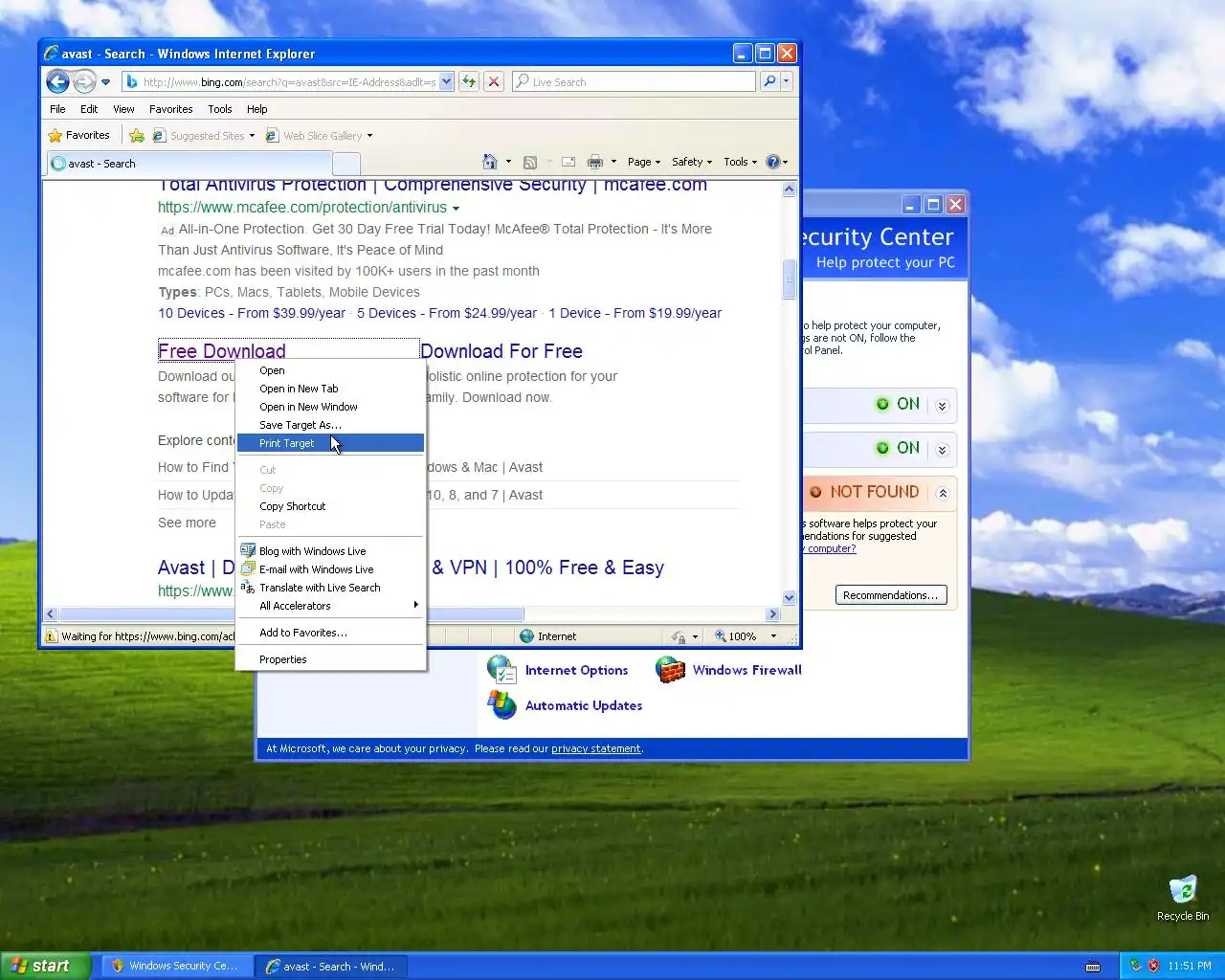Screen dimensions: 1225x980
Task: Click the Suggested Sites favorites bar link
Action: pyautogui.click(x=204, y=136)
